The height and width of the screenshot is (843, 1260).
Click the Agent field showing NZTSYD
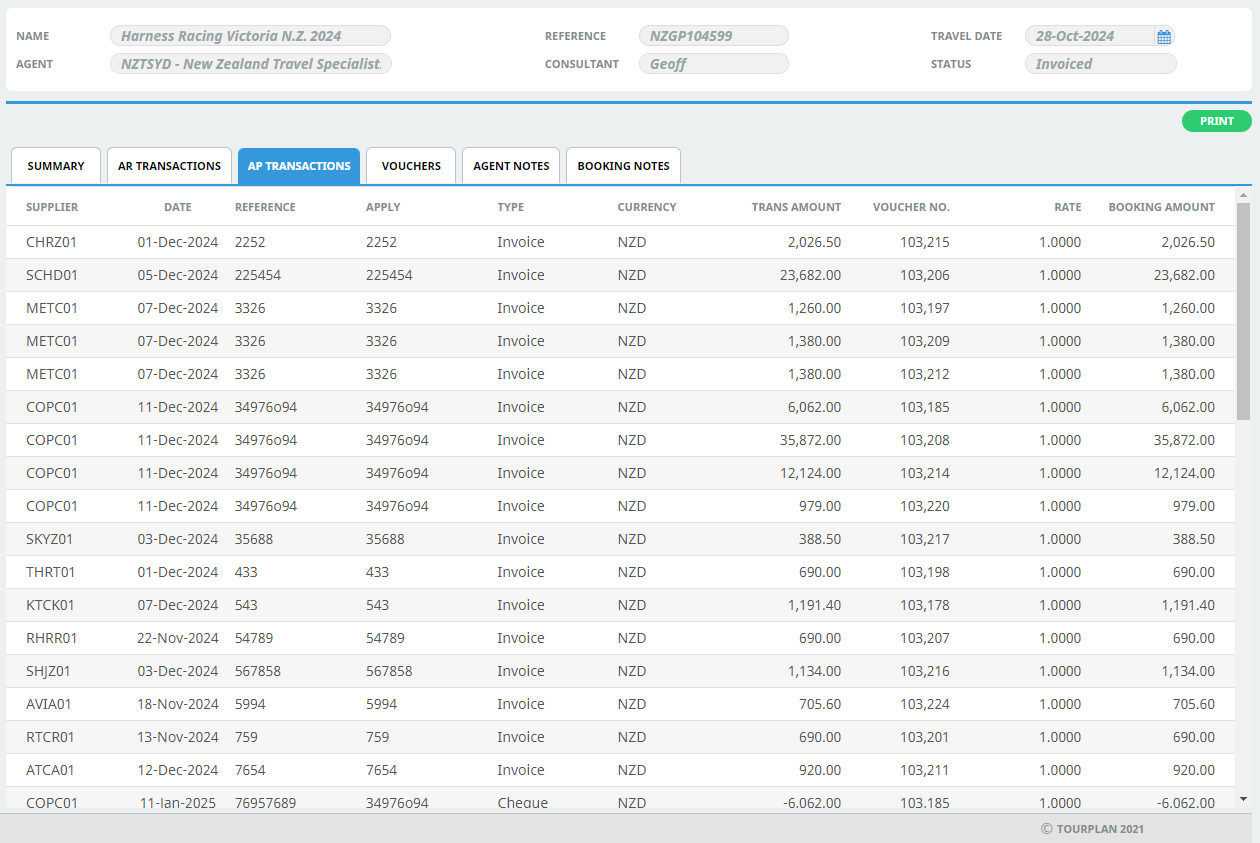point(250,64)
